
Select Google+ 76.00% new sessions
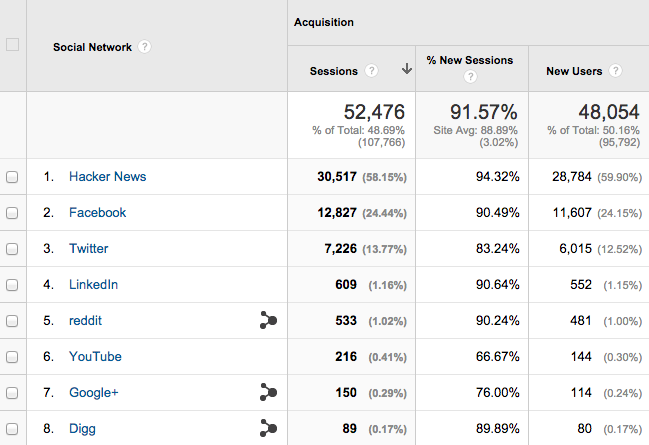[x=498, y=393]
